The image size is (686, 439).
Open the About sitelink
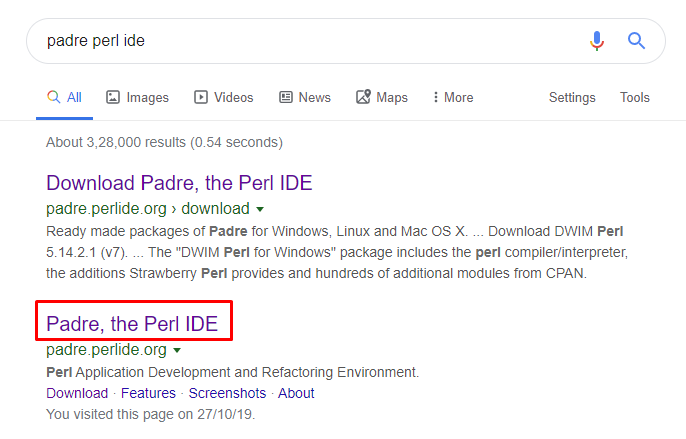coord(296,393)
